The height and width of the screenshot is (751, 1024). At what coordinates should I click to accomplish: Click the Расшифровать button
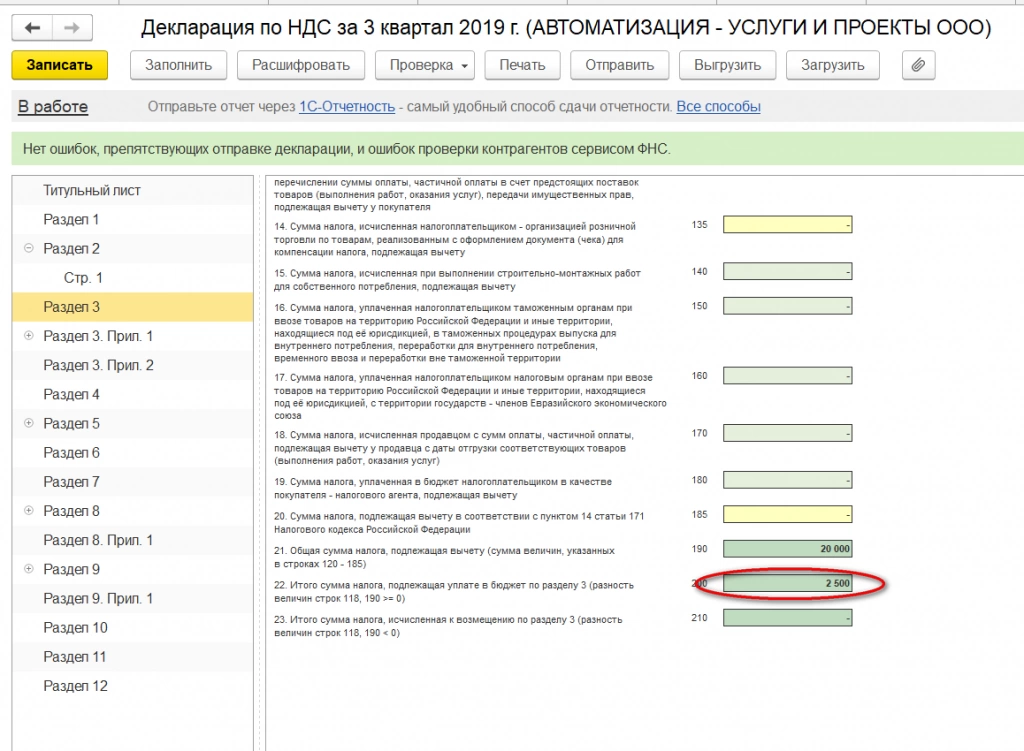(301, 65)
